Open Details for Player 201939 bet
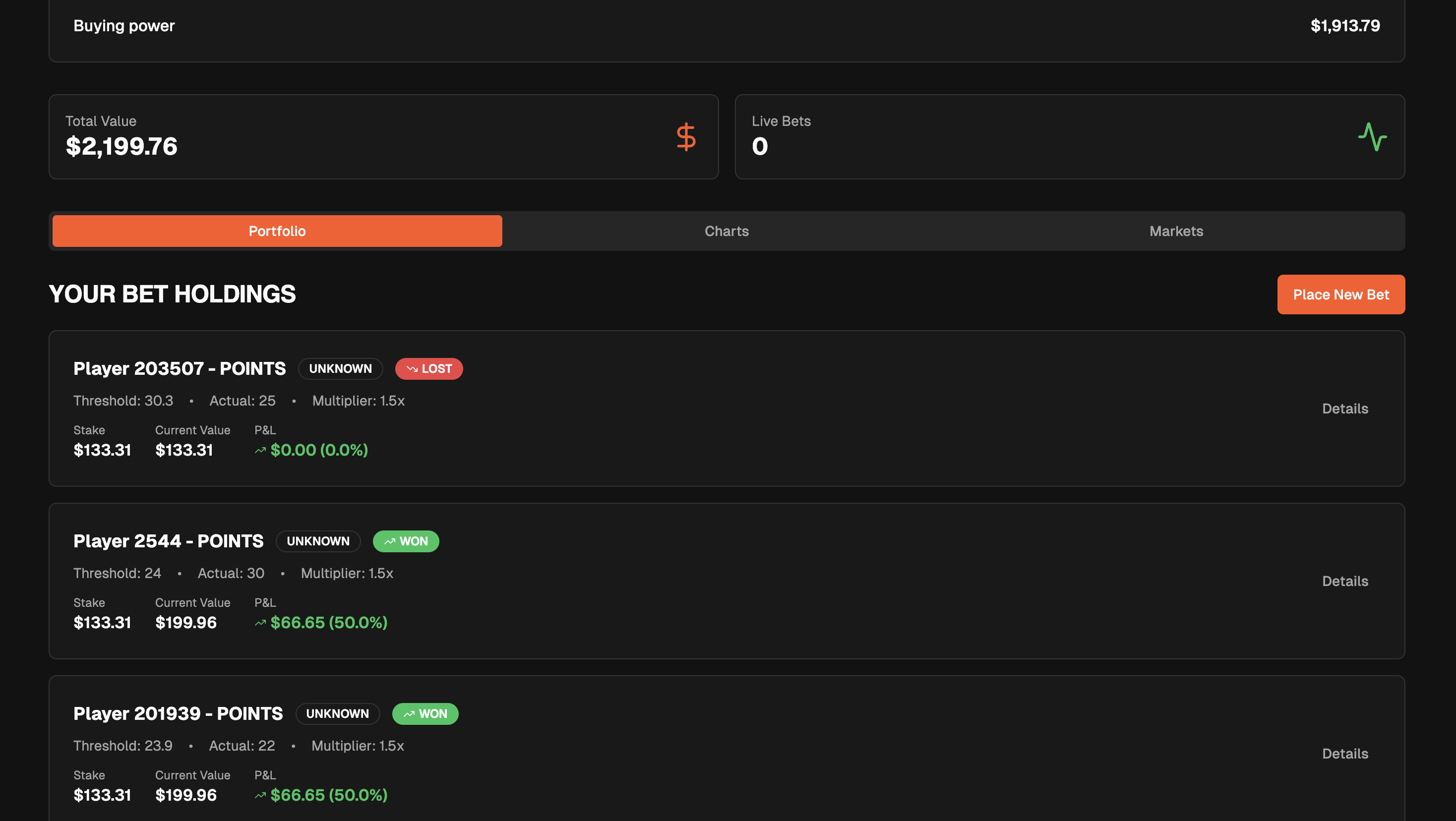Viewport: 1456px width, 821px height. coord(1344,753)
